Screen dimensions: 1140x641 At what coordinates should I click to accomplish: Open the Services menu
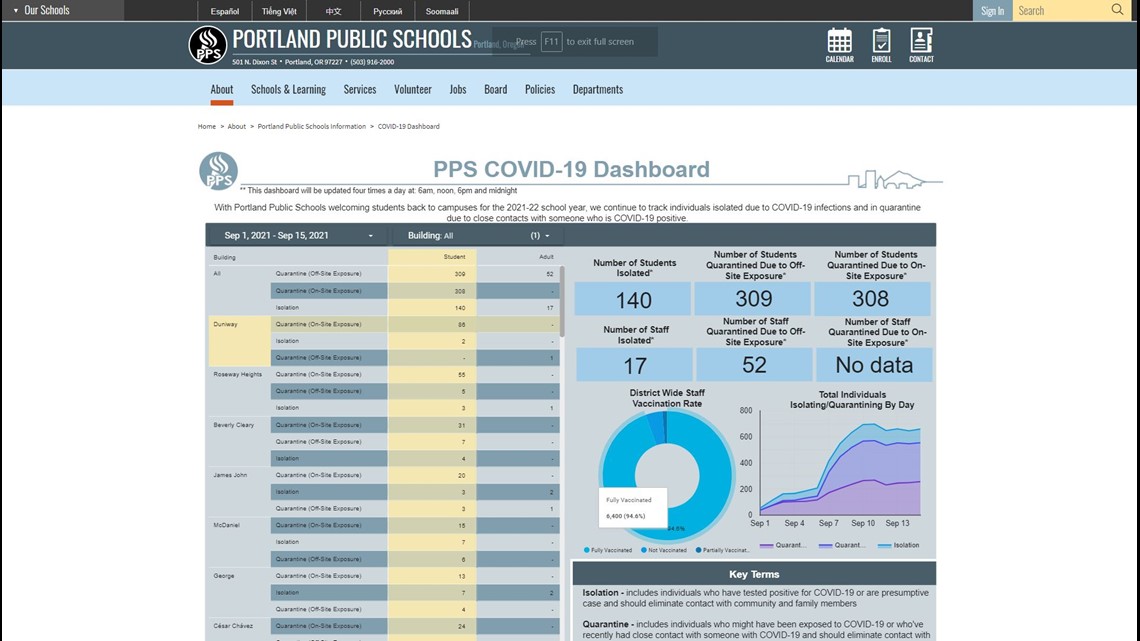point(360,89)
